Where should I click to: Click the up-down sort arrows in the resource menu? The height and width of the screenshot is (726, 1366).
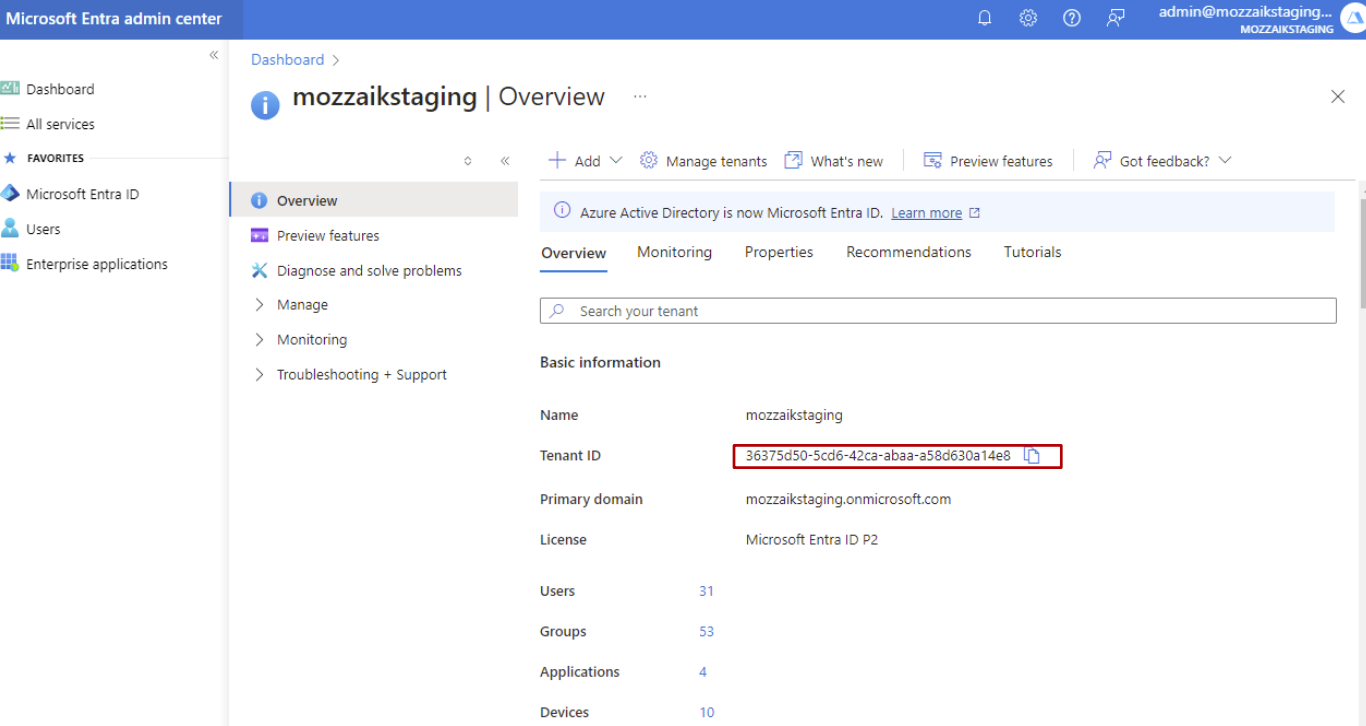(467, 161)
